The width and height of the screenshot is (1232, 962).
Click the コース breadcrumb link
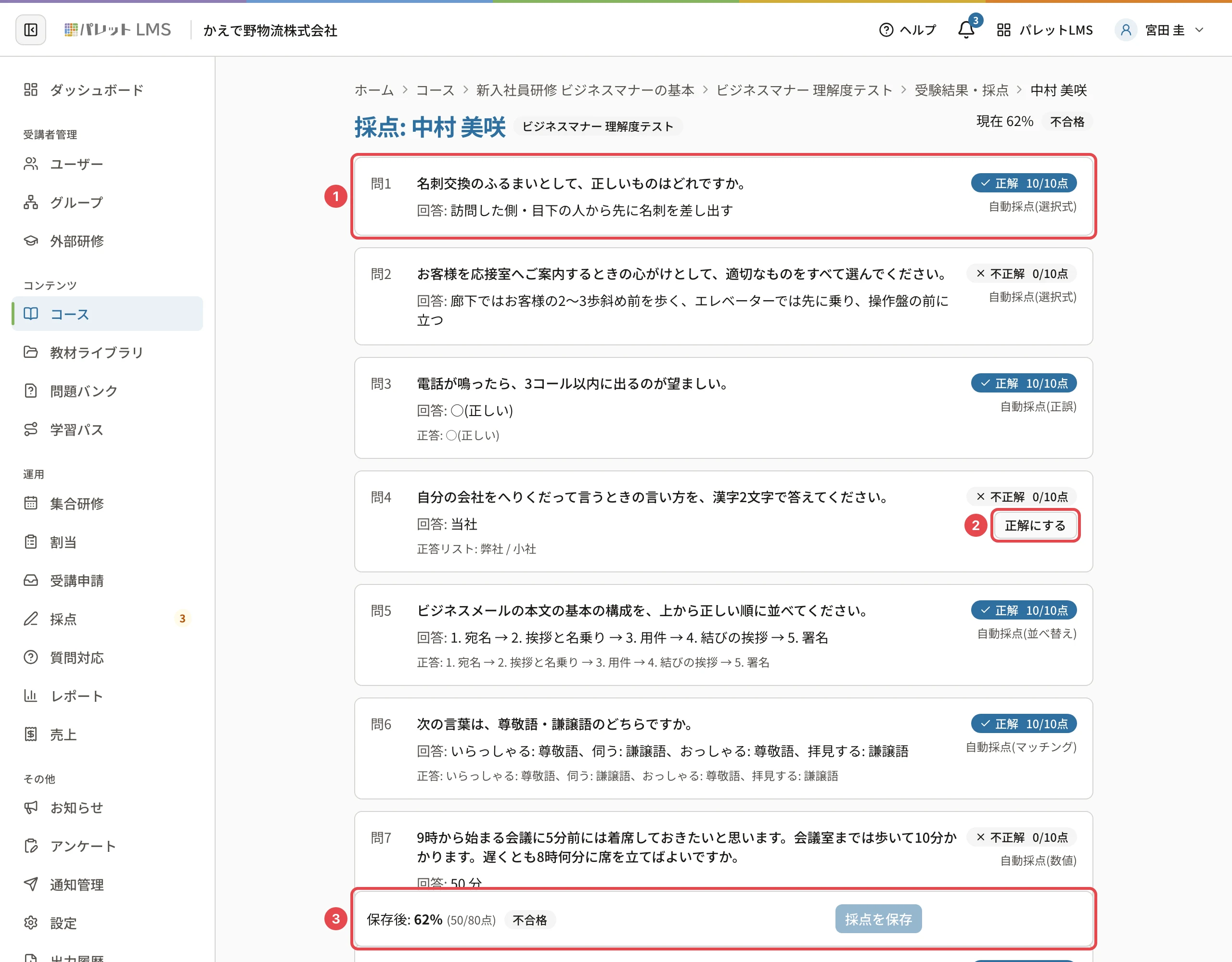point(435,90)
